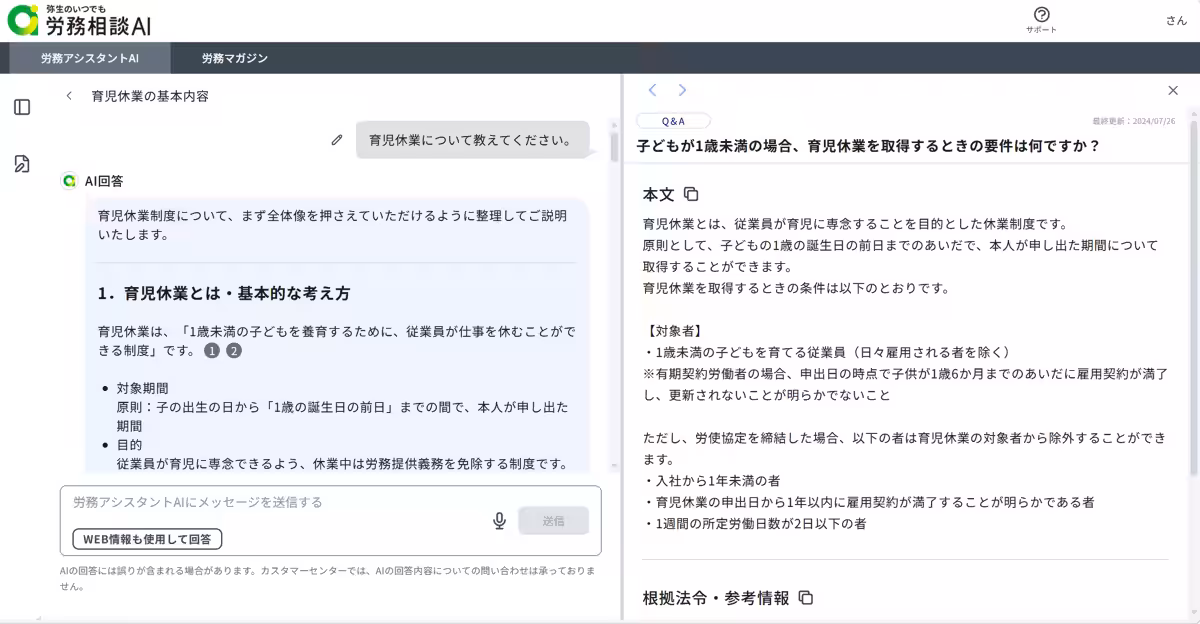The height and width of the screenshot is (624, 1200).
Task: Copy the 根拠法令・参考情報 section
Action: coord(808,598)
